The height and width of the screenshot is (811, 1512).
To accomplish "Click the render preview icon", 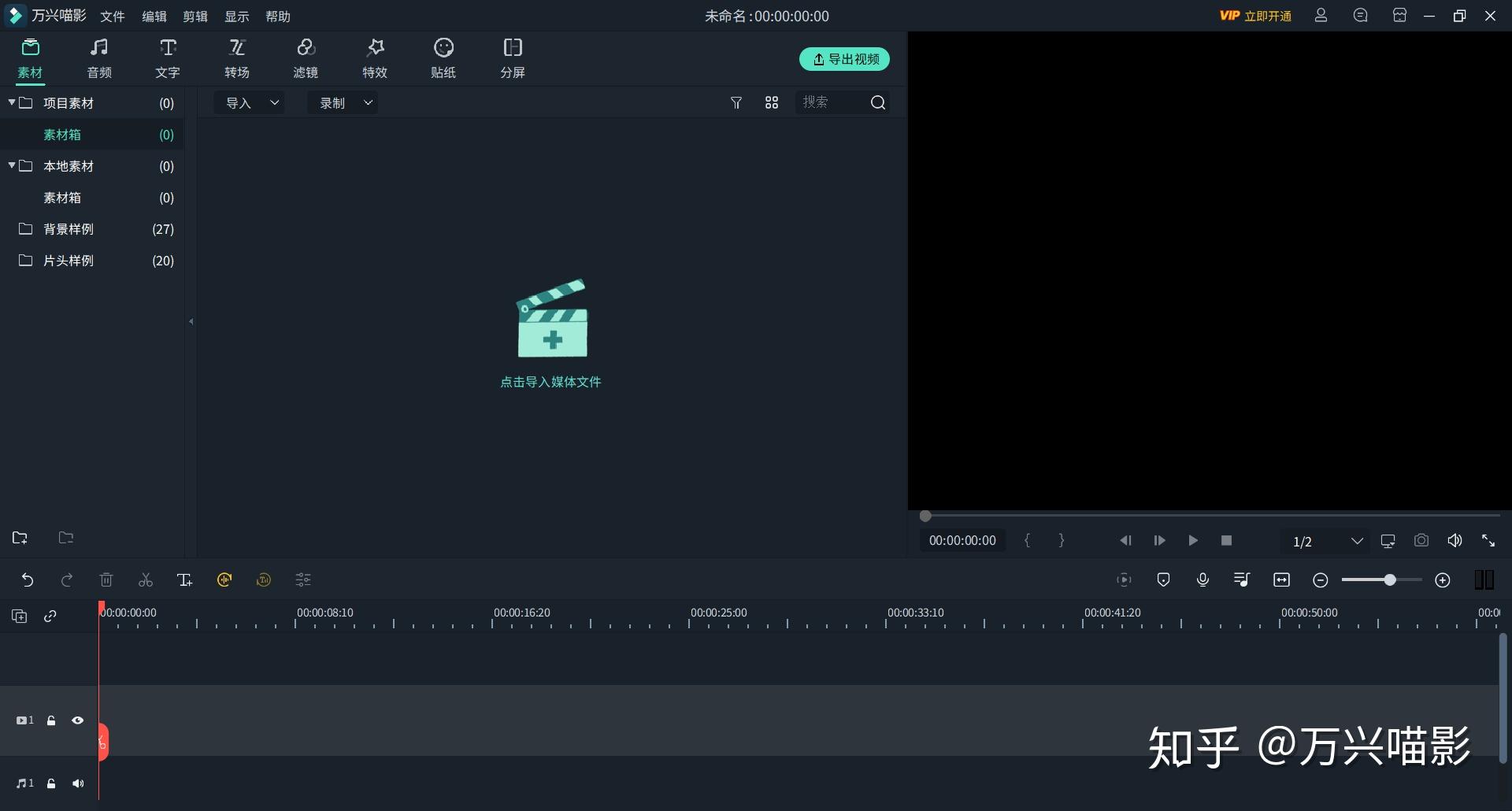I will [1125, 580].
